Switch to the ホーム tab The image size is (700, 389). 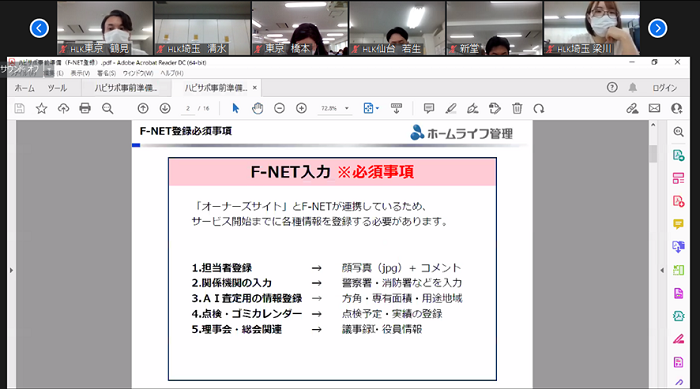pyautogui.click(x=24, y=88)
